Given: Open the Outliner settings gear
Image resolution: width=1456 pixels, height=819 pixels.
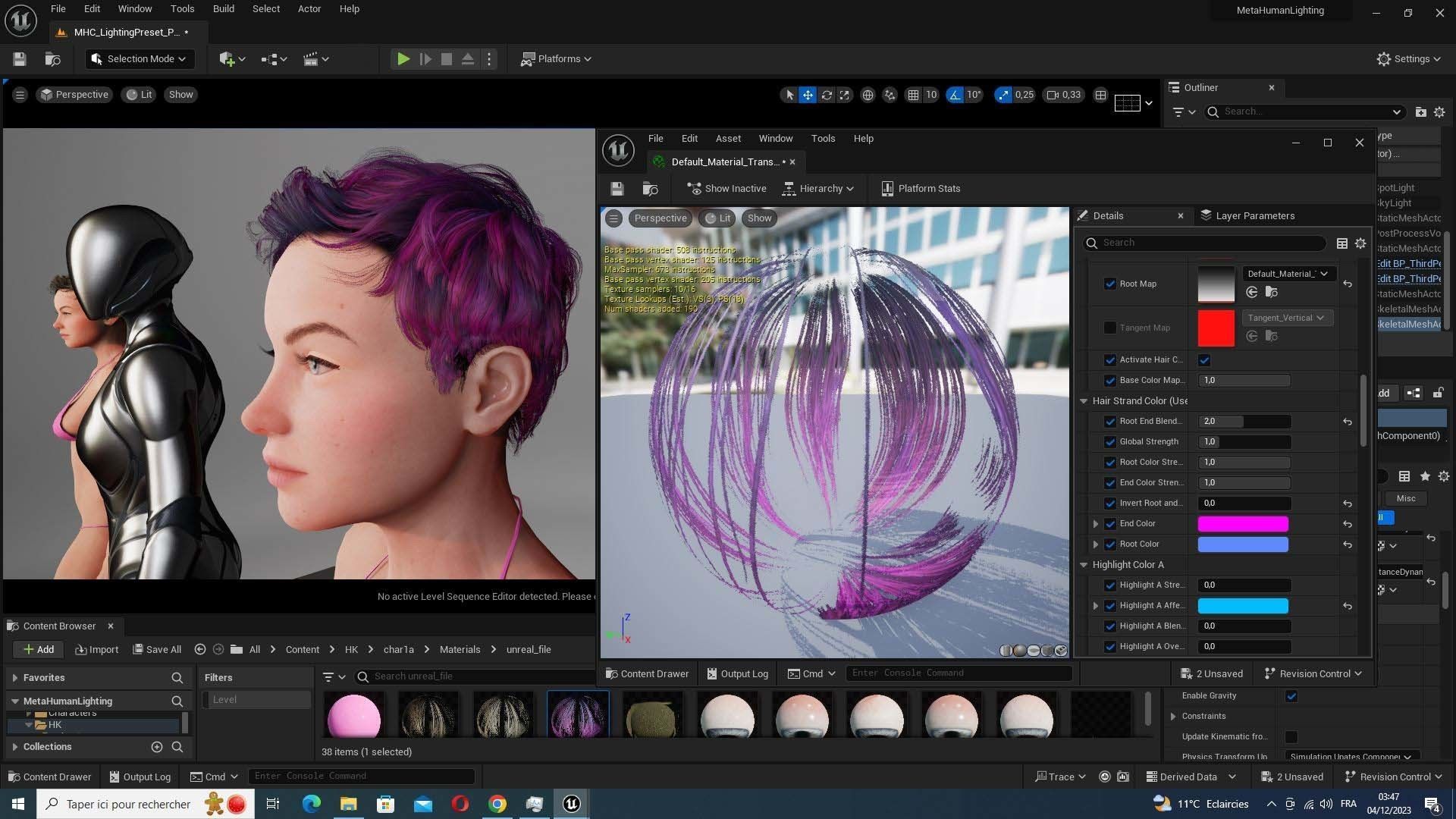Looking at the screenshot, I should (1439, 111).
